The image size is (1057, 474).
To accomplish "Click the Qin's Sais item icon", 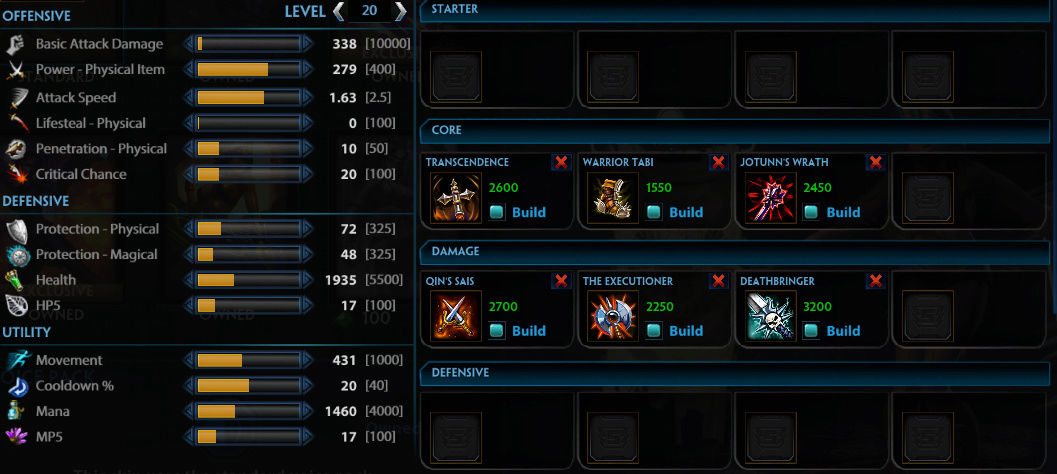I will coord(456,316).
